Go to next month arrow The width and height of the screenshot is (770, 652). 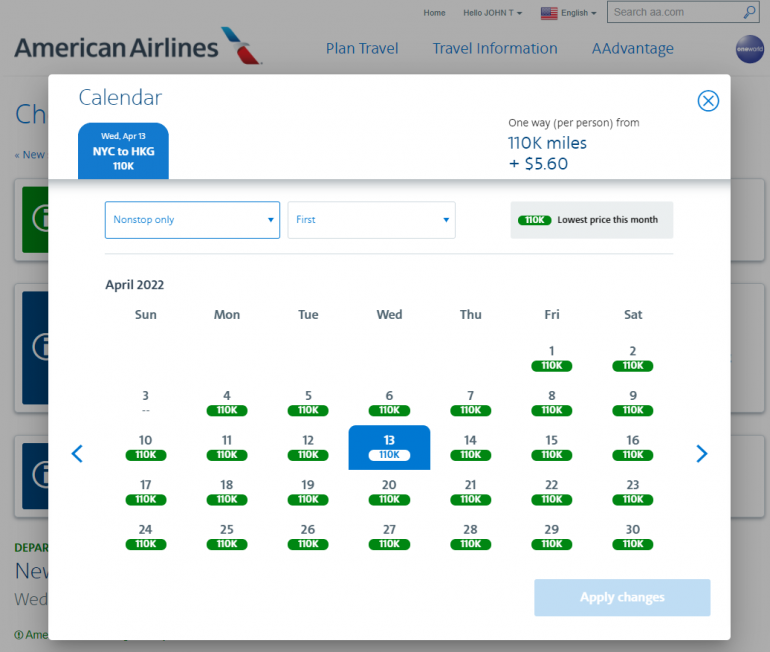(701, 454)
